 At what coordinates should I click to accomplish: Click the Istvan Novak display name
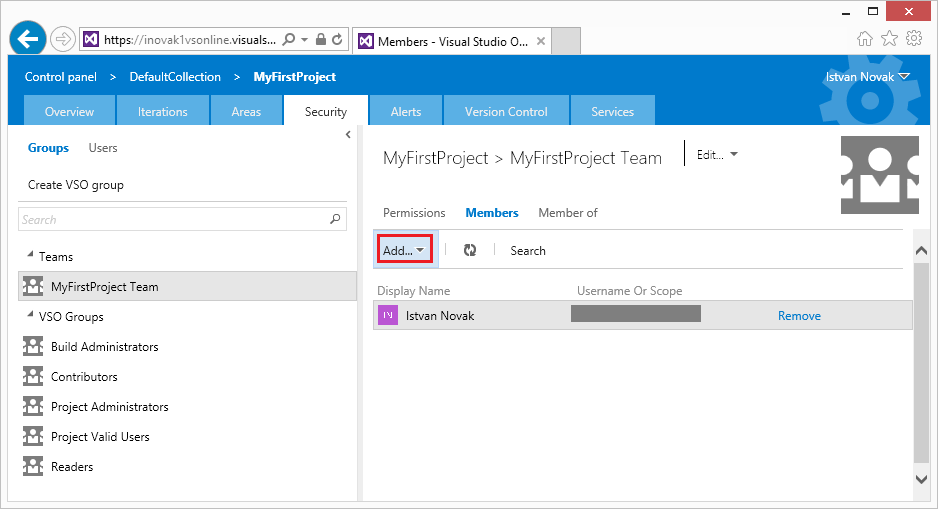tap(440, 315)
